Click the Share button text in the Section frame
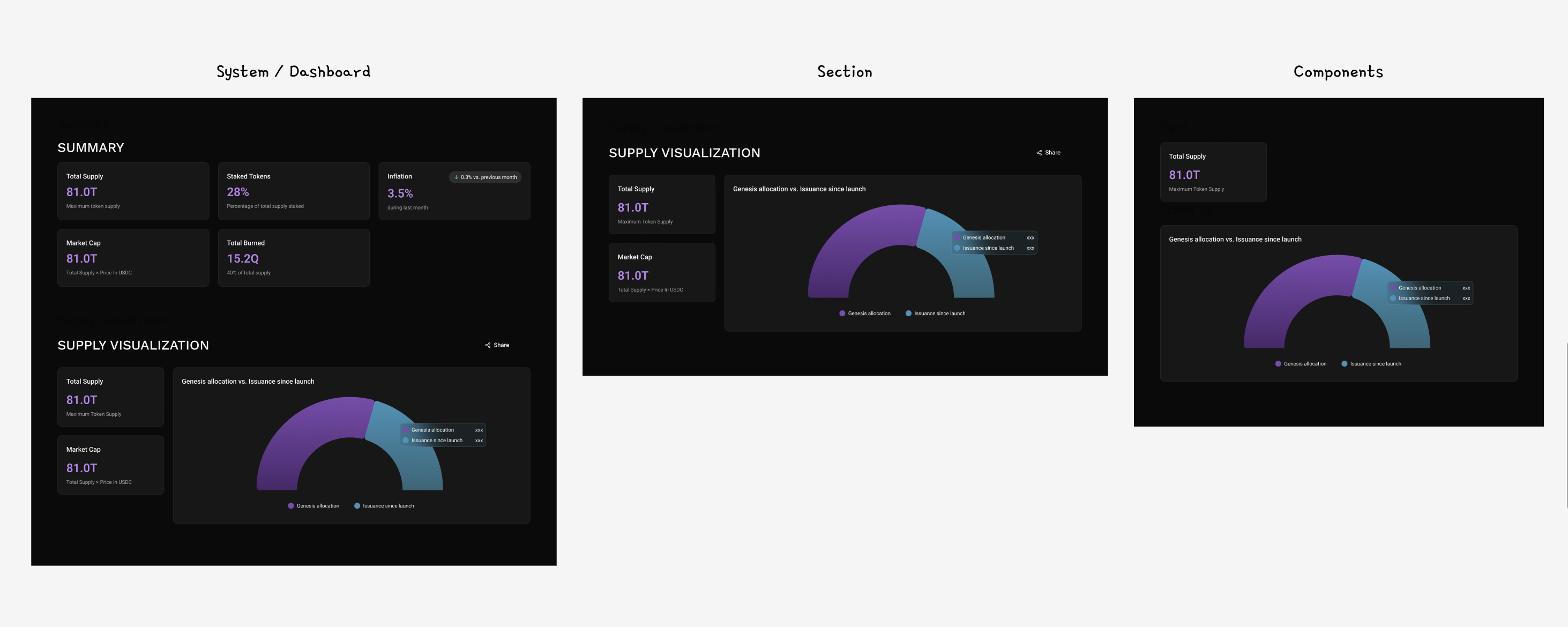 [x=1053, y=153]
